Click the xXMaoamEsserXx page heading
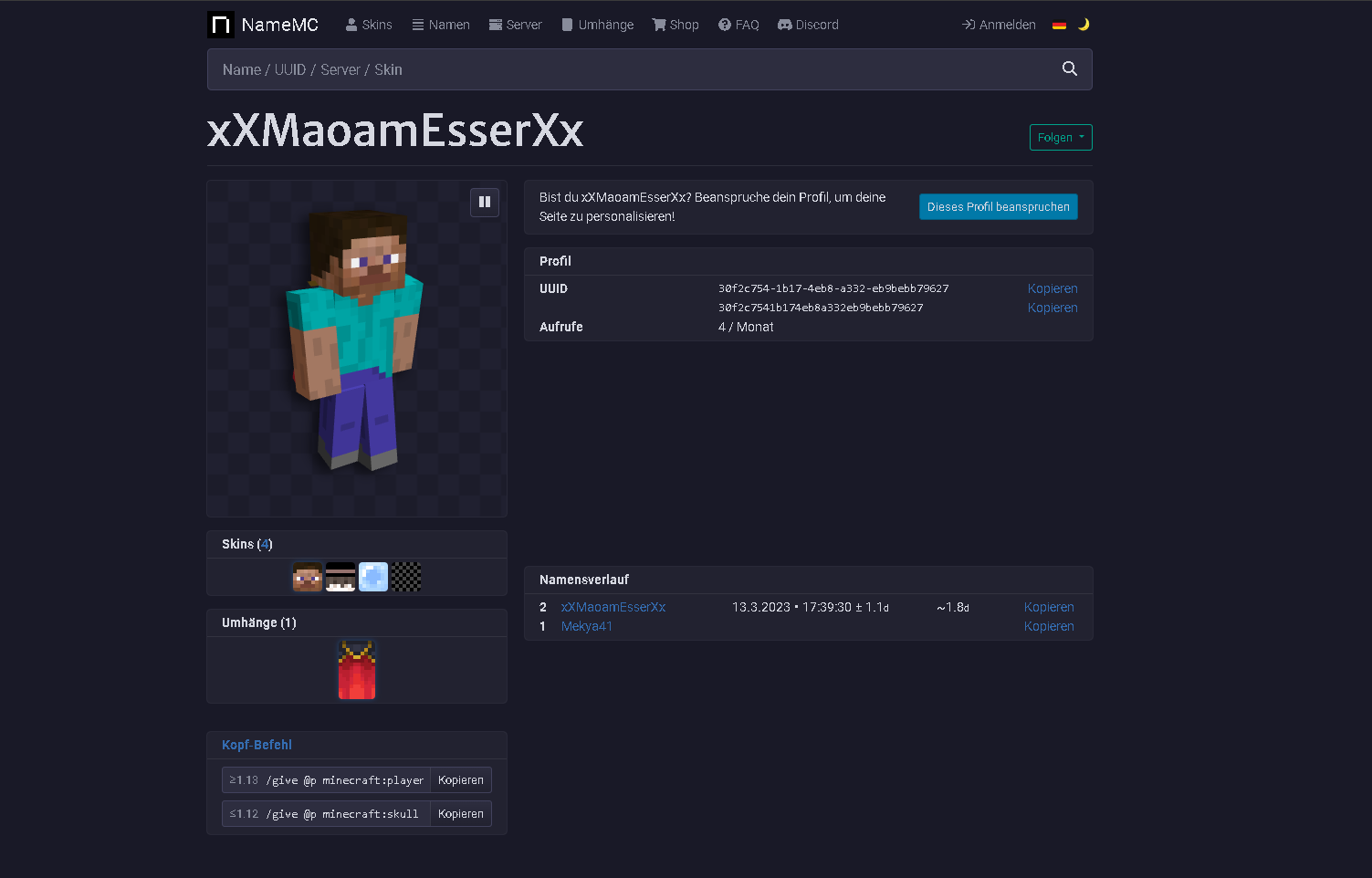The image size is (1372, 878). click(x=395, y=131)
